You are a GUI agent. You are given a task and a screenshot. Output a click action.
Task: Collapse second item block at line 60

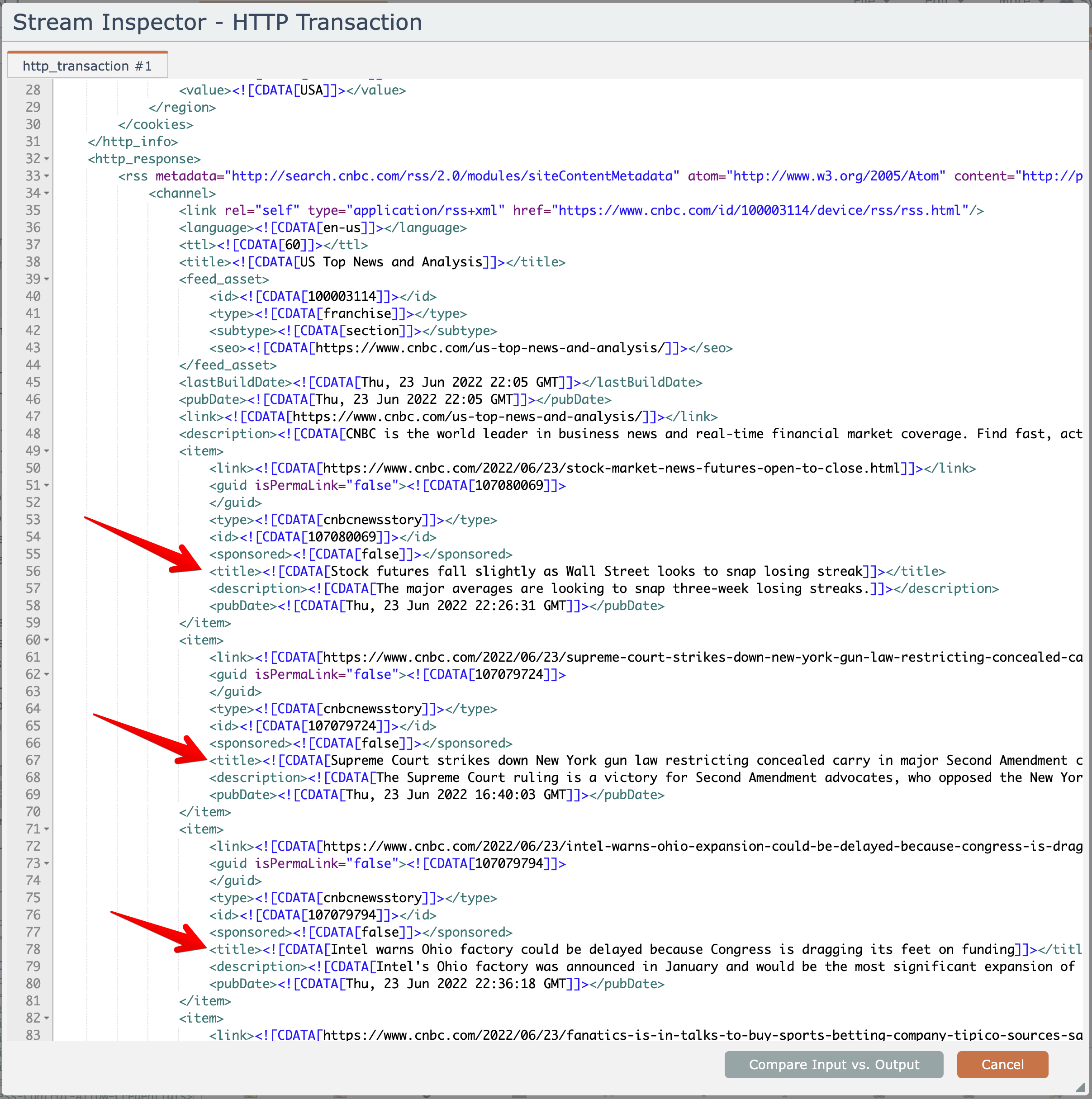(x=47, y=640)
